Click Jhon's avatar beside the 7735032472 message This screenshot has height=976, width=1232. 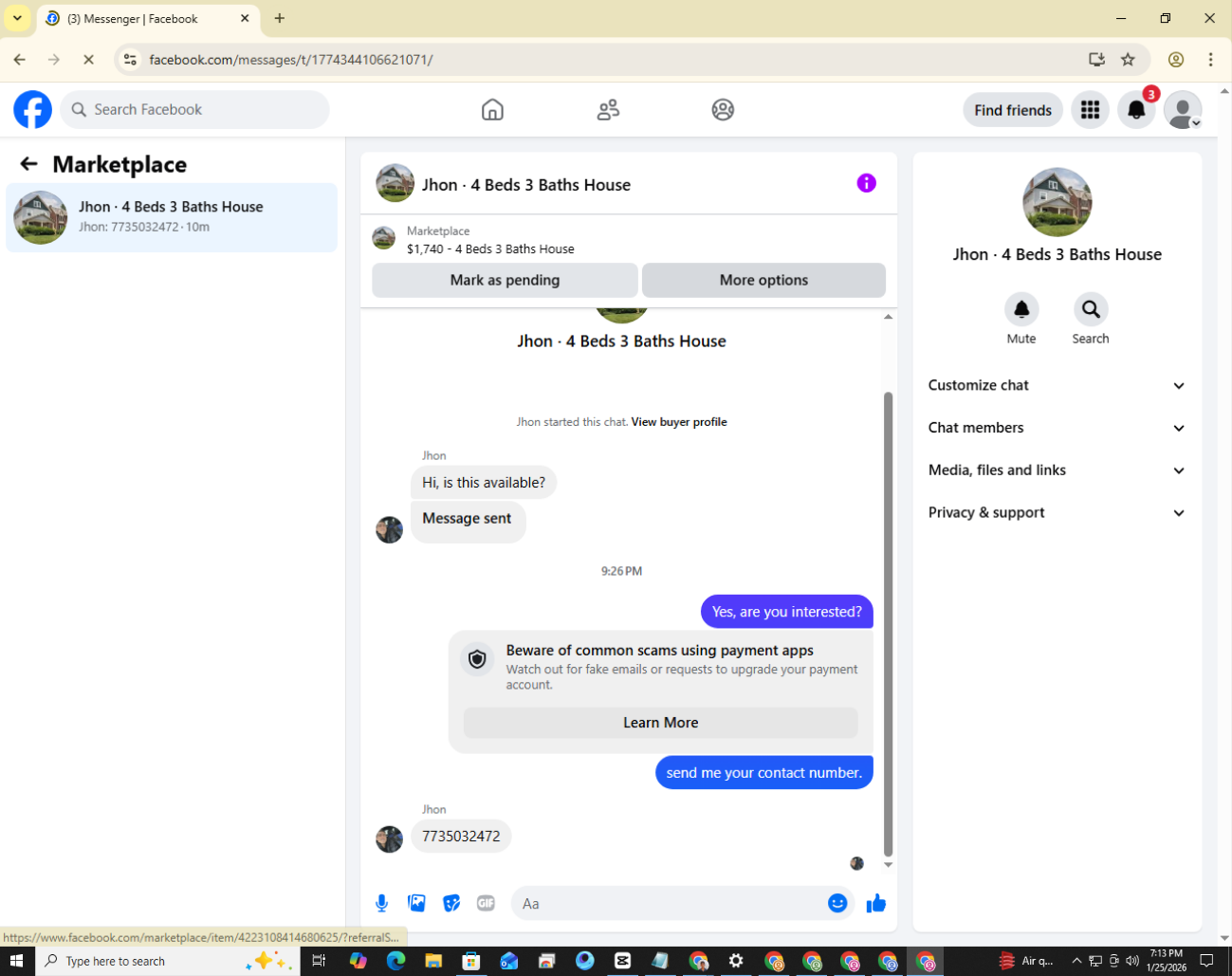[x=389, y=839]
